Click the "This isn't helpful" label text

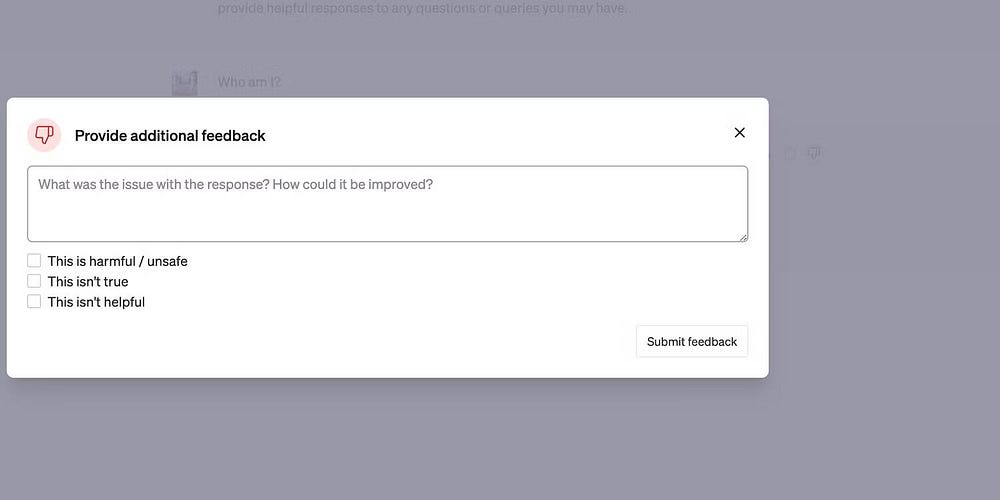pos(96,302)
